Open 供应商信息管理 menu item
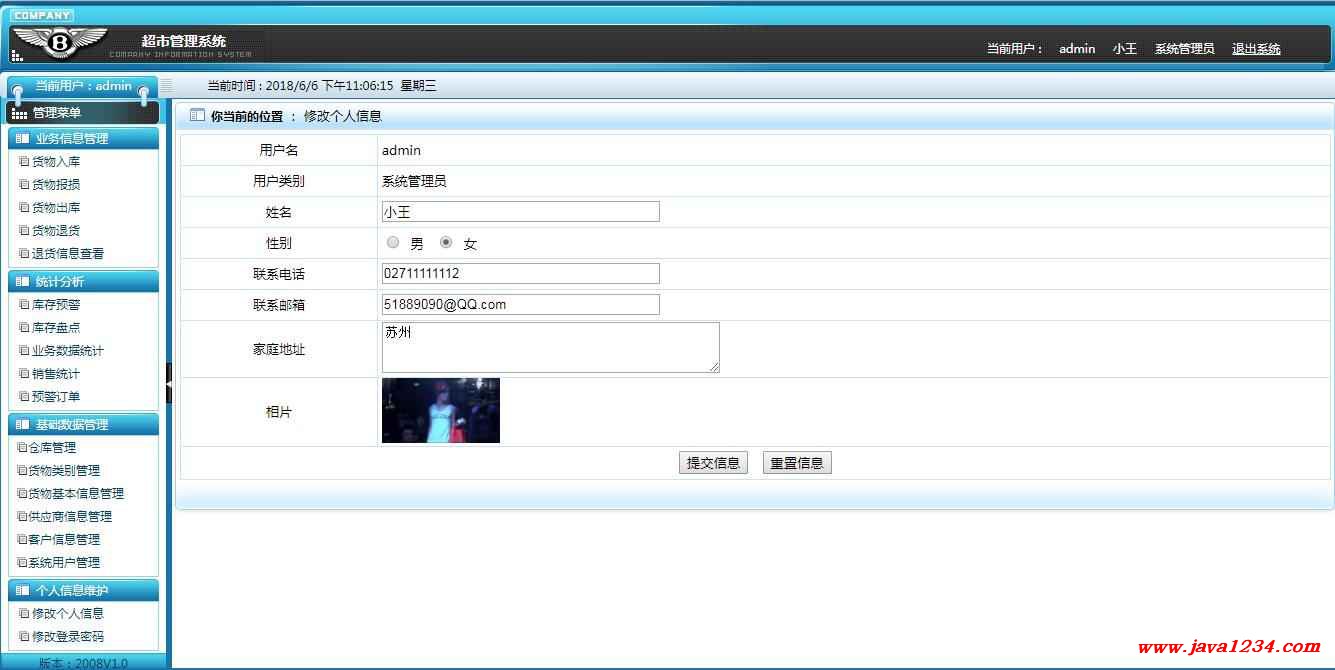Screen dimensions: 1335x670 pyautogui.click(x=70, y=516)
